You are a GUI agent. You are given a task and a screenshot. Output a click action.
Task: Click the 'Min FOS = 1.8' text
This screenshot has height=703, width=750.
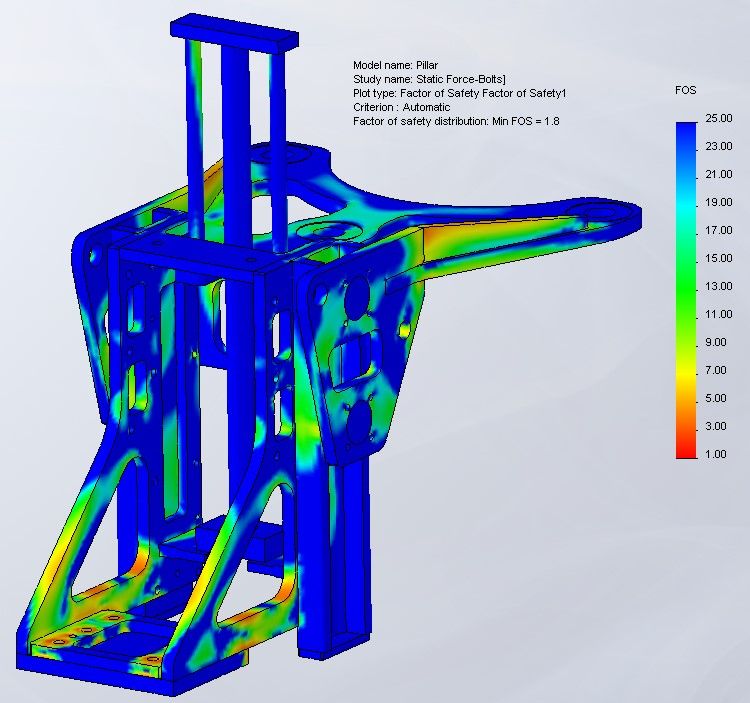[x=528, y=121]
